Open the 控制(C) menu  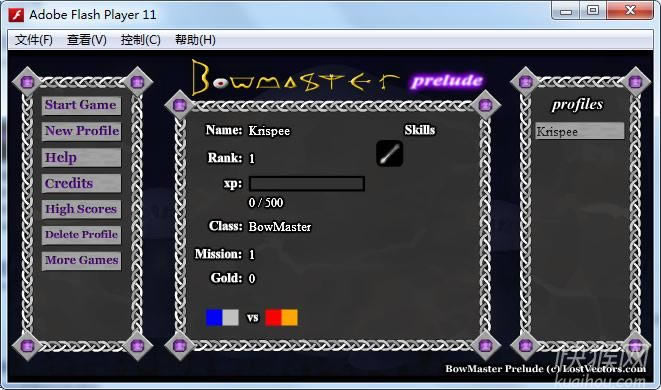(140, 40)
